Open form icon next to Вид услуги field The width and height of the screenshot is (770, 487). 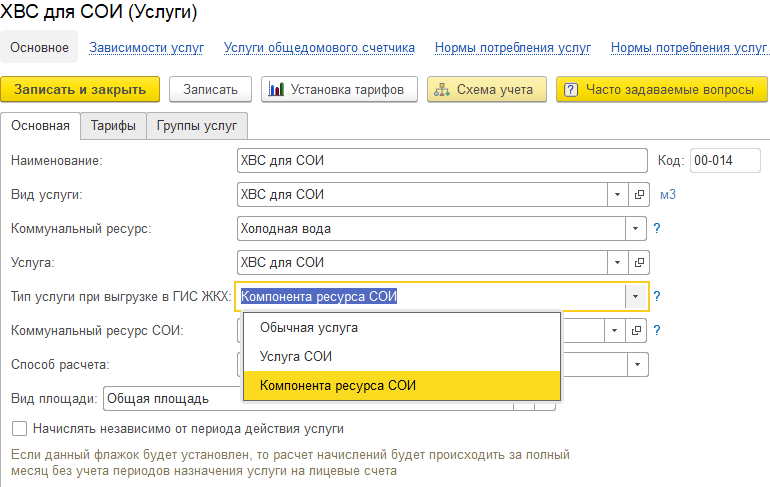click(640, 195)
